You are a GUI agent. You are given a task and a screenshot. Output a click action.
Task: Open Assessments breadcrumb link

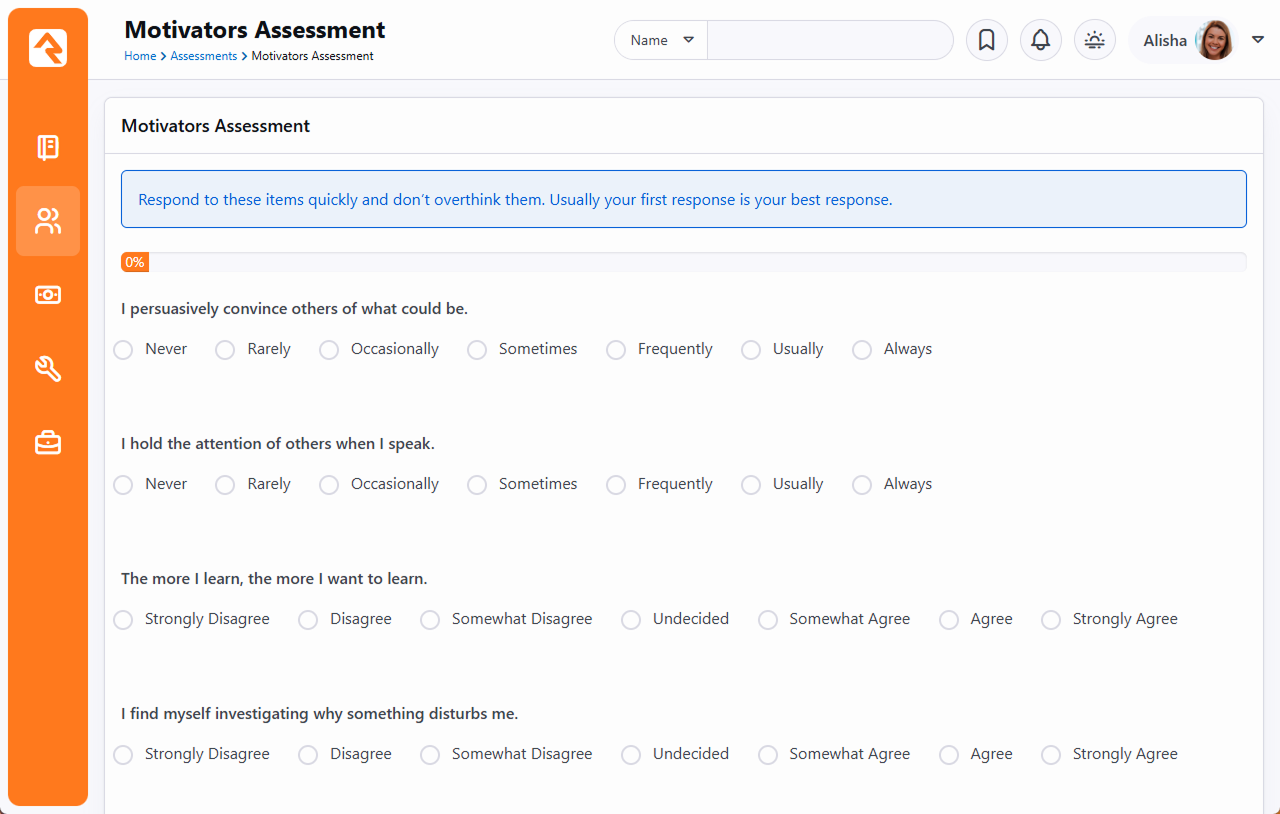point(203,56)
